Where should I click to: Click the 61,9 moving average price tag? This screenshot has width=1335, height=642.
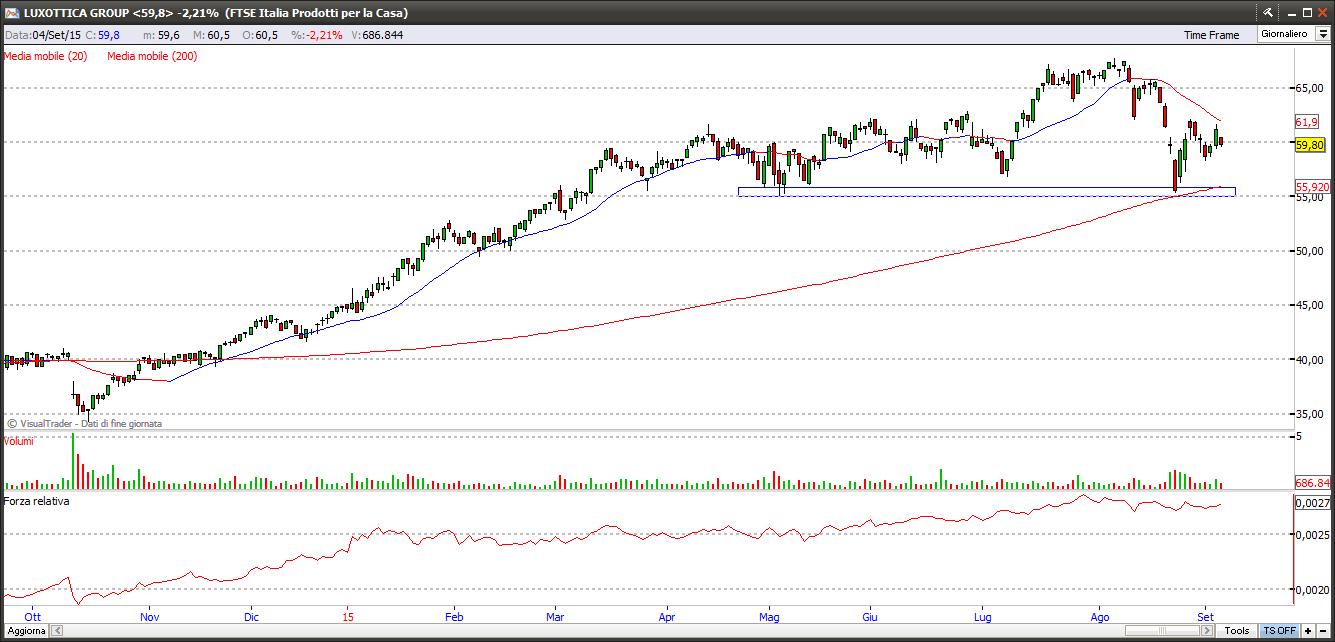[x=1306, y=121]
